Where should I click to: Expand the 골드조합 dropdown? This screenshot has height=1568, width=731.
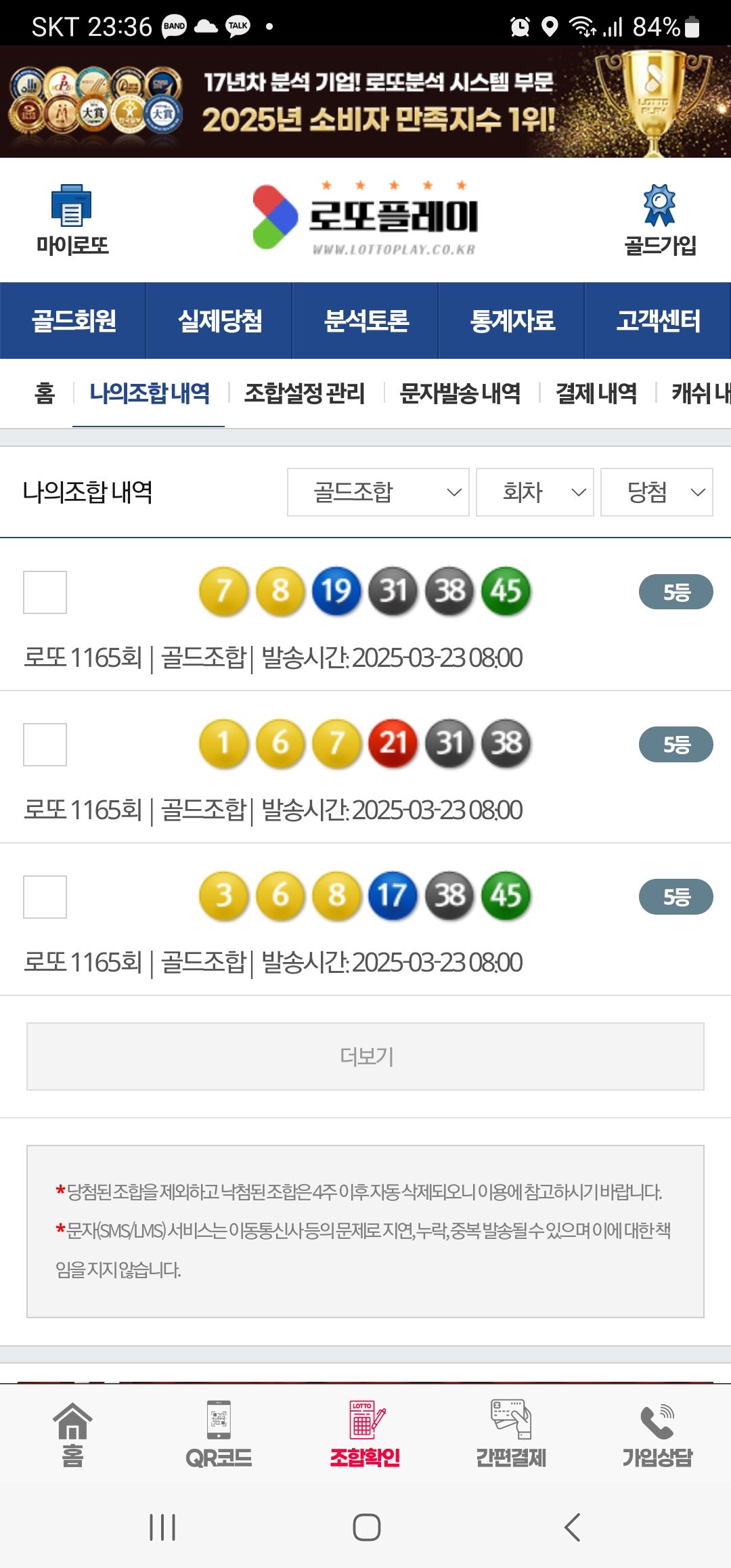(378, 492)
